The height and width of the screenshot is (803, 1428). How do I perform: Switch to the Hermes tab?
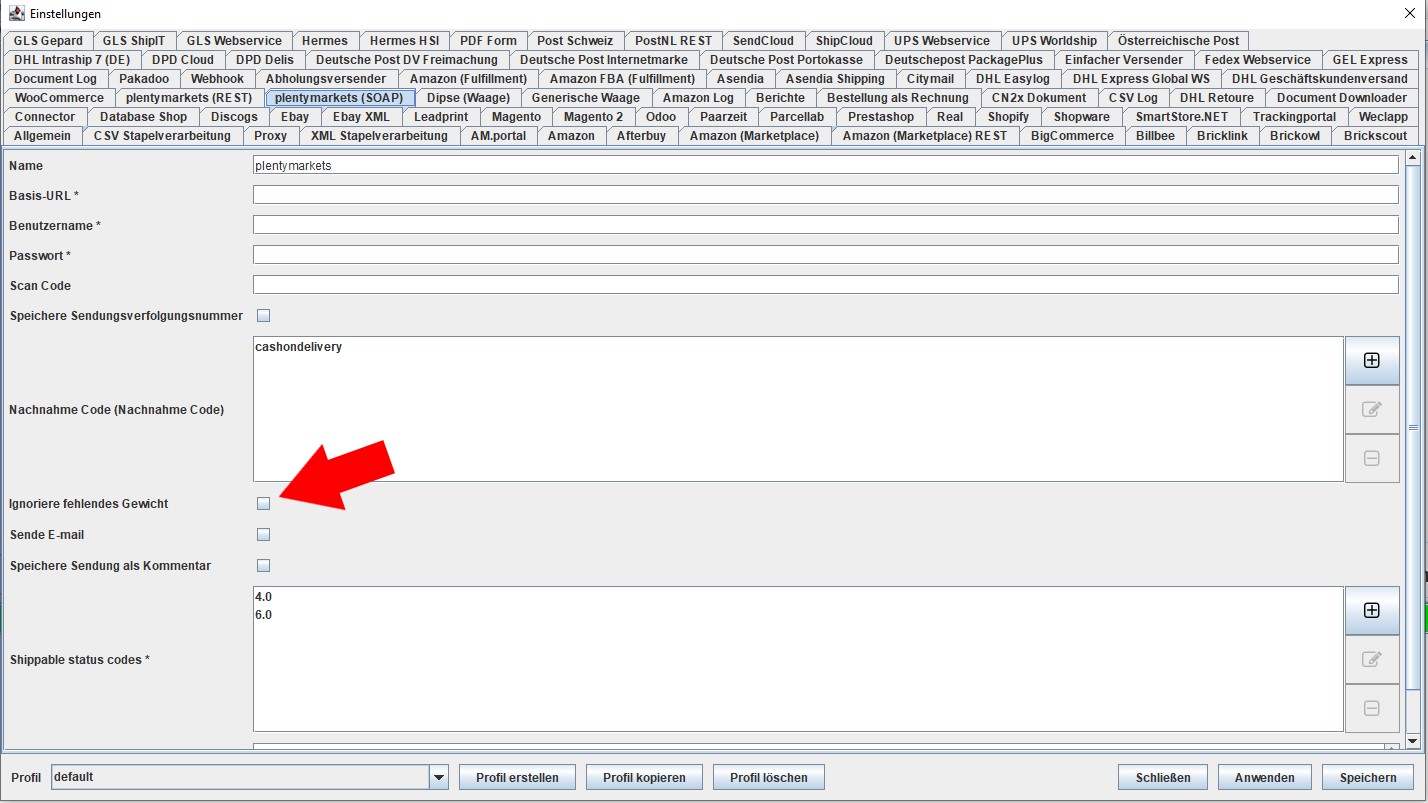pyautogui.click(x=325, y=41)
